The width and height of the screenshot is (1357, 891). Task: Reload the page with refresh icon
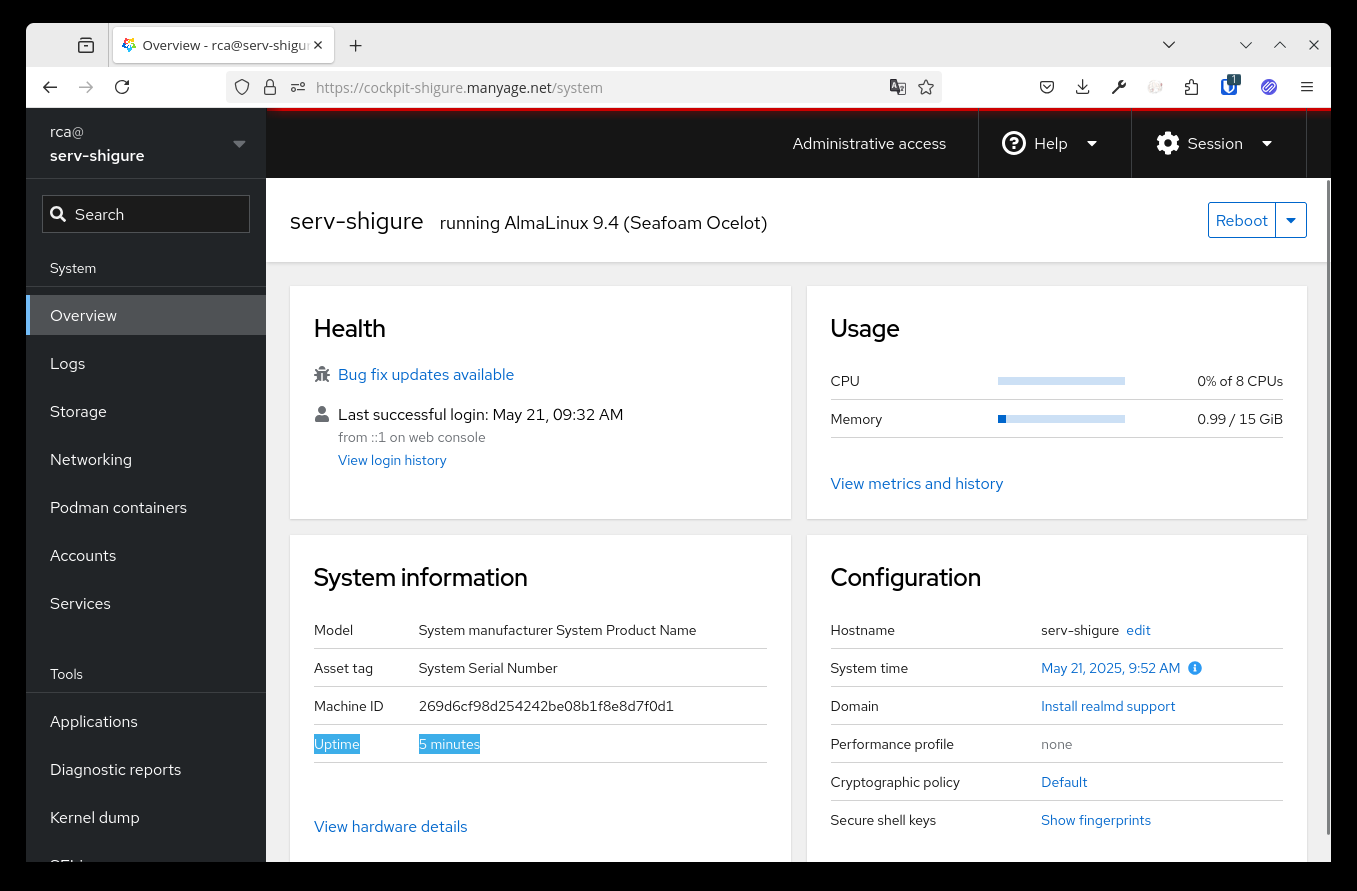pos(122,87)
